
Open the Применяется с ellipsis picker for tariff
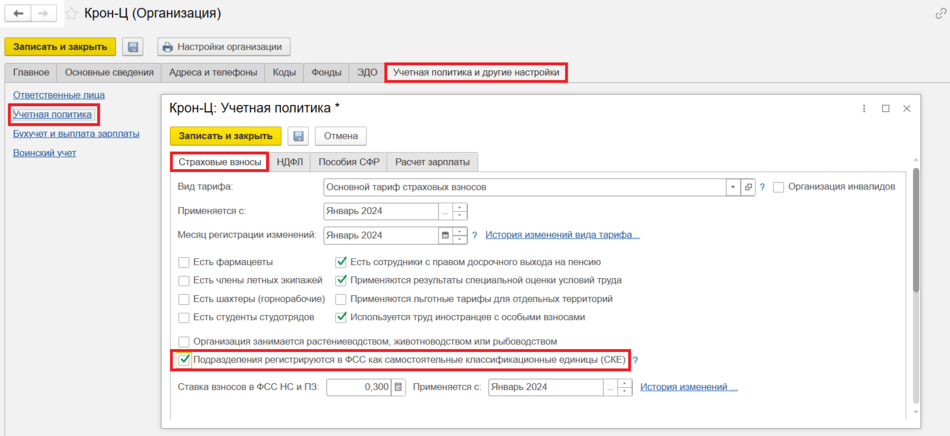(445, 211)
